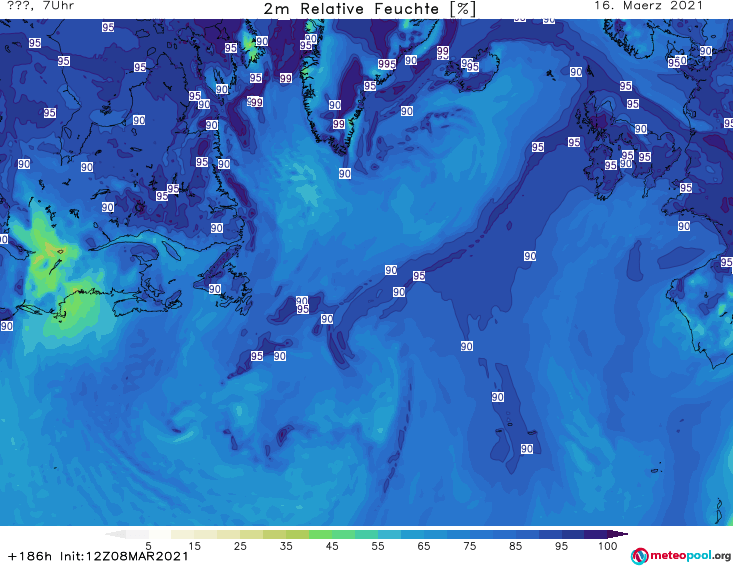Click the meteopool.org logo
The width and height of the screenshot is (733, 566).
(681, 556)
